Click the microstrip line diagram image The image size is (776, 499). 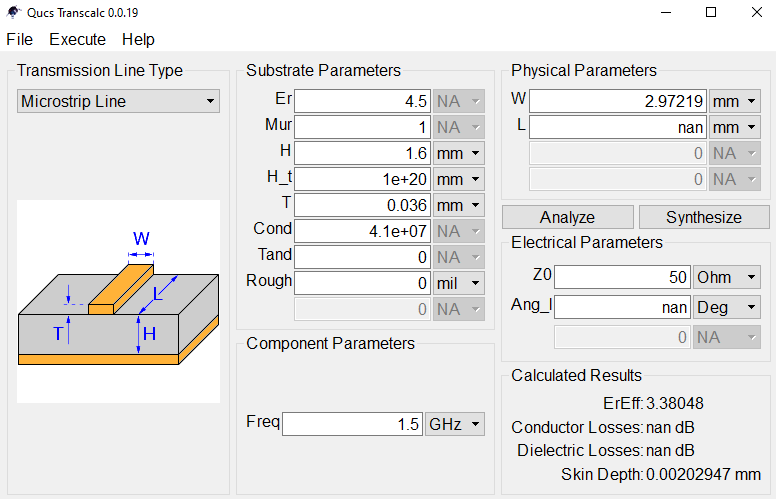coord(118,301)
